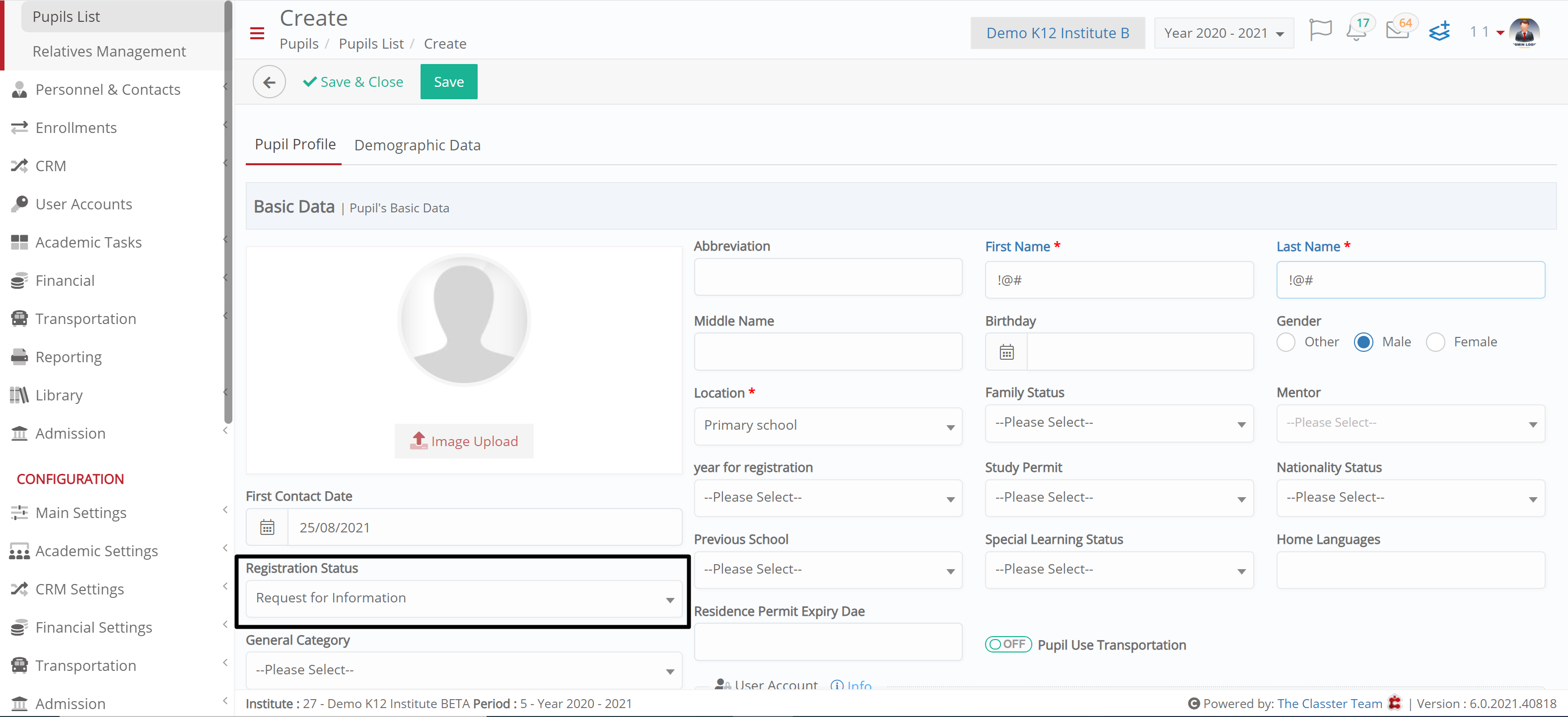The height and width of the screenshot is (717, 1568).
Task: Open Relatives Management in the sidebar
Action: [x=109, y=52]
